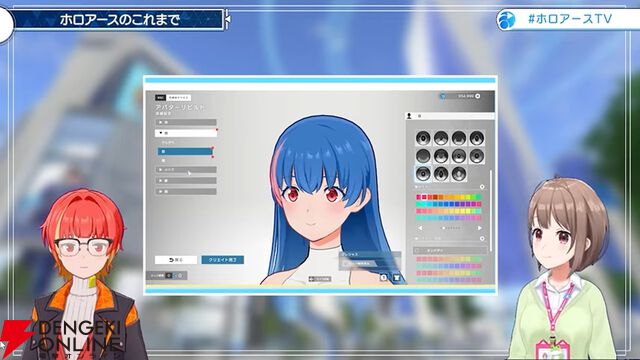Open the third collapsed category row
The height and width of the screenshot is (360, 640).
tap(186, 180)
